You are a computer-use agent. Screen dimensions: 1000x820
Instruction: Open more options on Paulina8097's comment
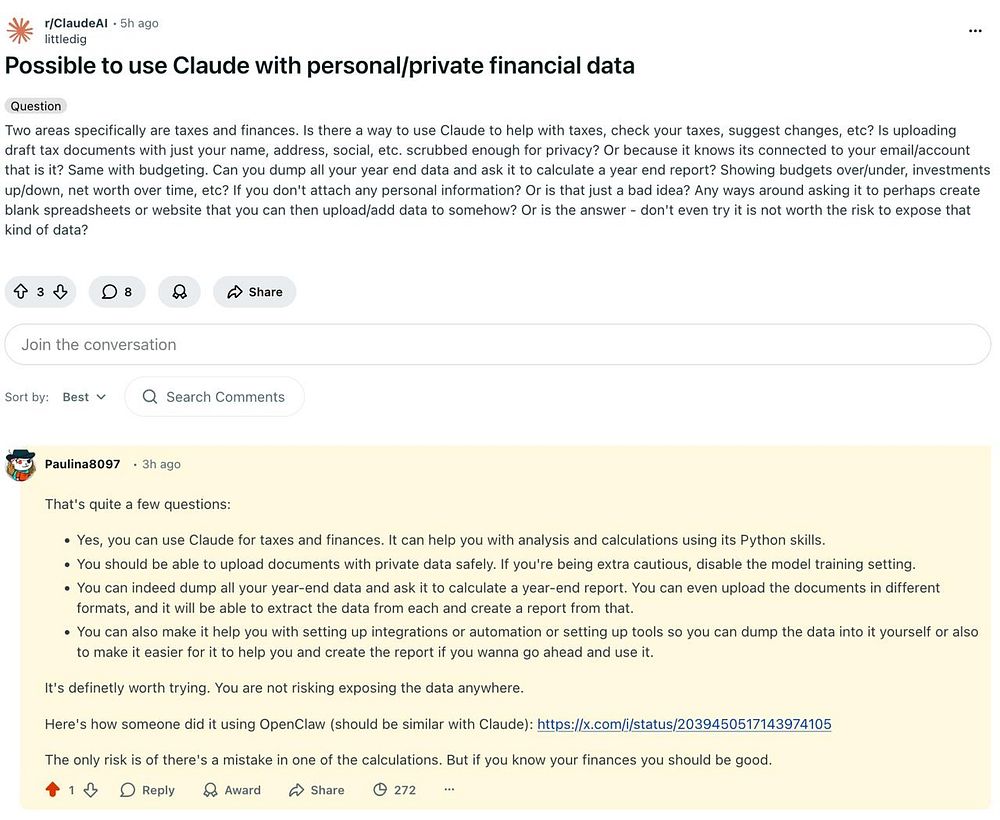point(449,790)
